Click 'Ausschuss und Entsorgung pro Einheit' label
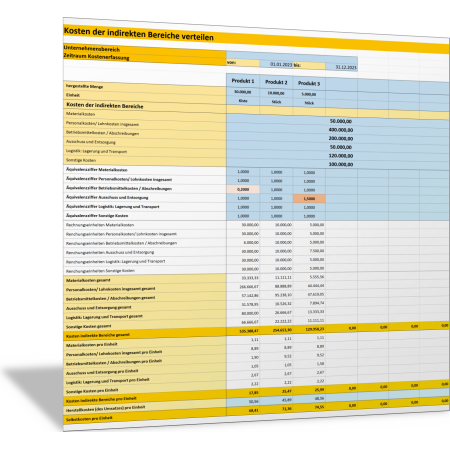The image size is (450, 450). click(x=102, y=372)
